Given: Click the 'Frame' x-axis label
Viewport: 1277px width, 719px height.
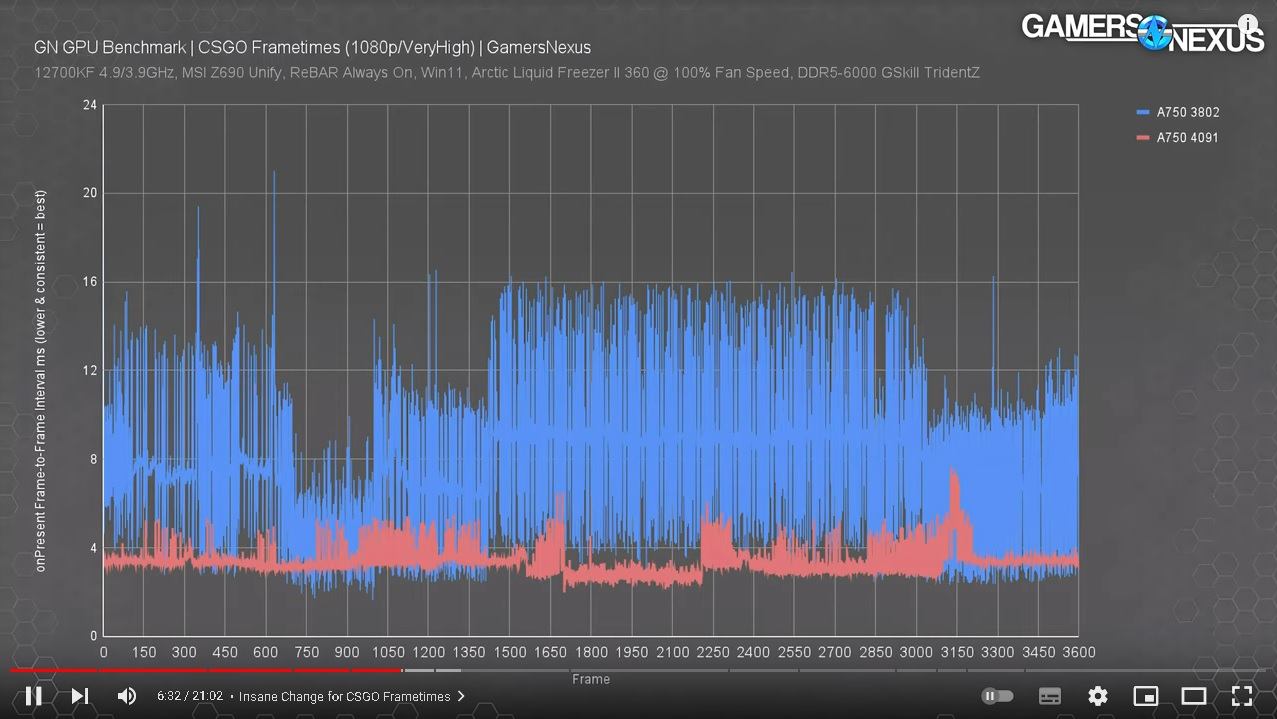Looking at the screenshot, I should pyautogui.click(x=591, y=679).
